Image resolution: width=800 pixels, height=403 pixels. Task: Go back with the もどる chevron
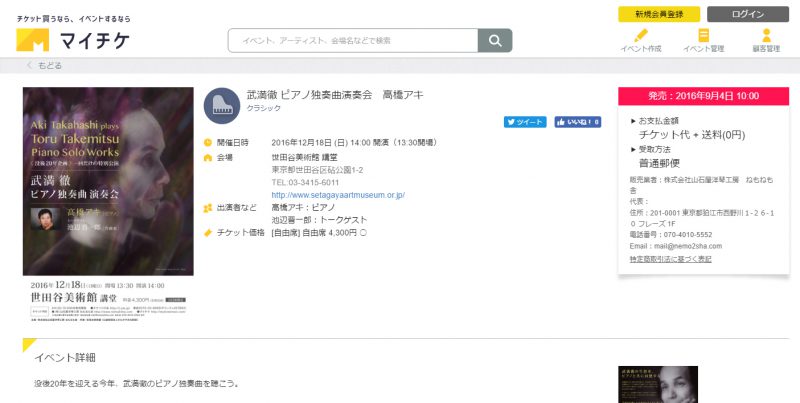[x=29, y=65]
